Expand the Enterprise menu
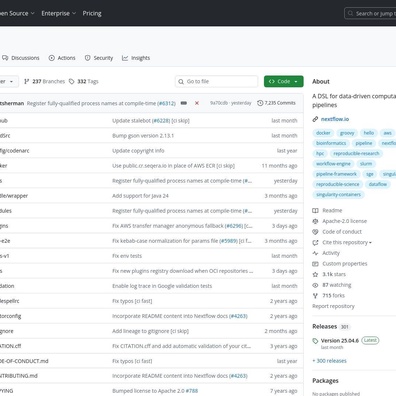 tap(59, 13)
